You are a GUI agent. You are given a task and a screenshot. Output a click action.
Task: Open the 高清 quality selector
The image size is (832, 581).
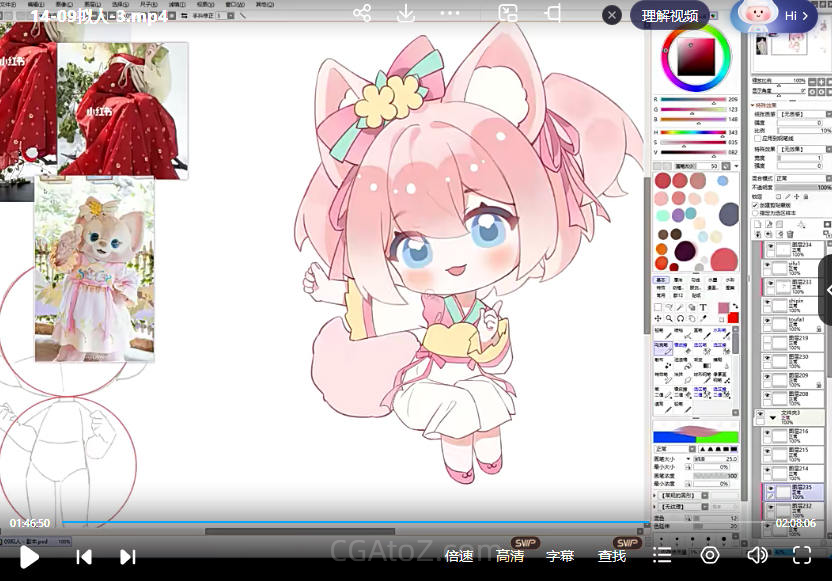tap(510, 556)
